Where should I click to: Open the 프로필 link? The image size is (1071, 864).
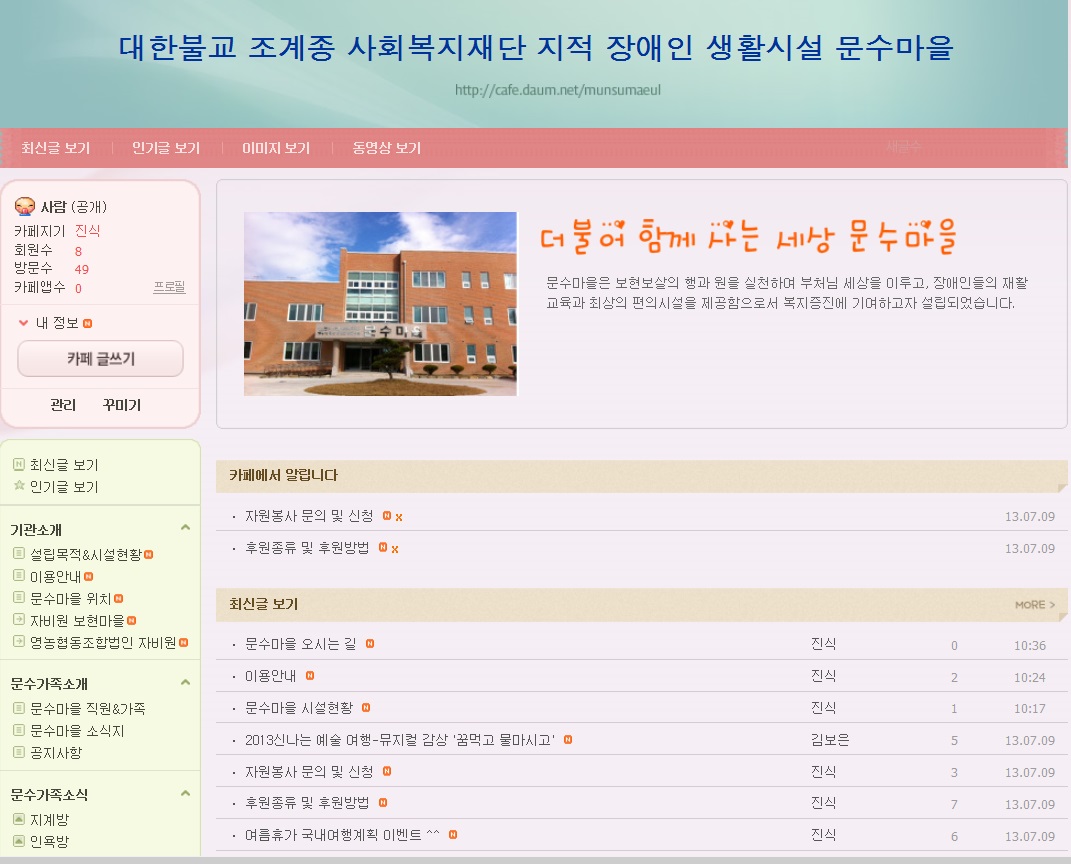(169, 287)
